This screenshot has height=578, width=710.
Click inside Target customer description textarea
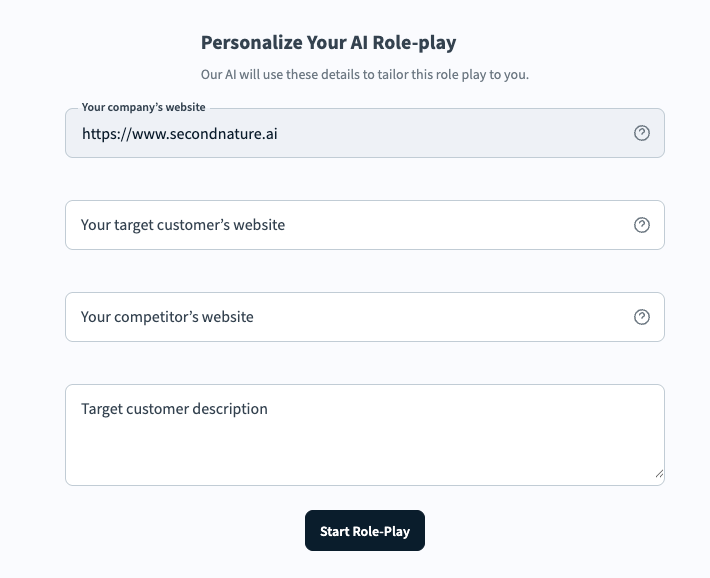364,435
